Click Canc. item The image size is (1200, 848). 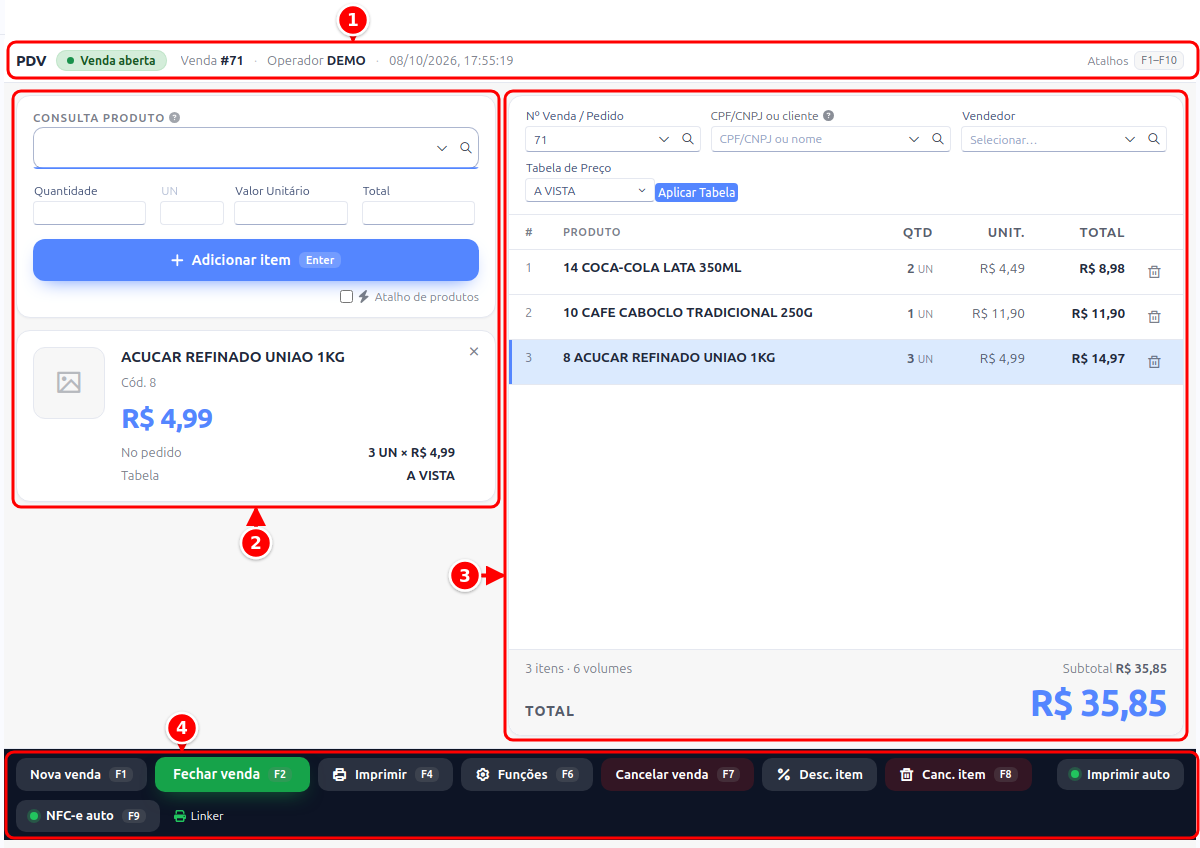959,775
